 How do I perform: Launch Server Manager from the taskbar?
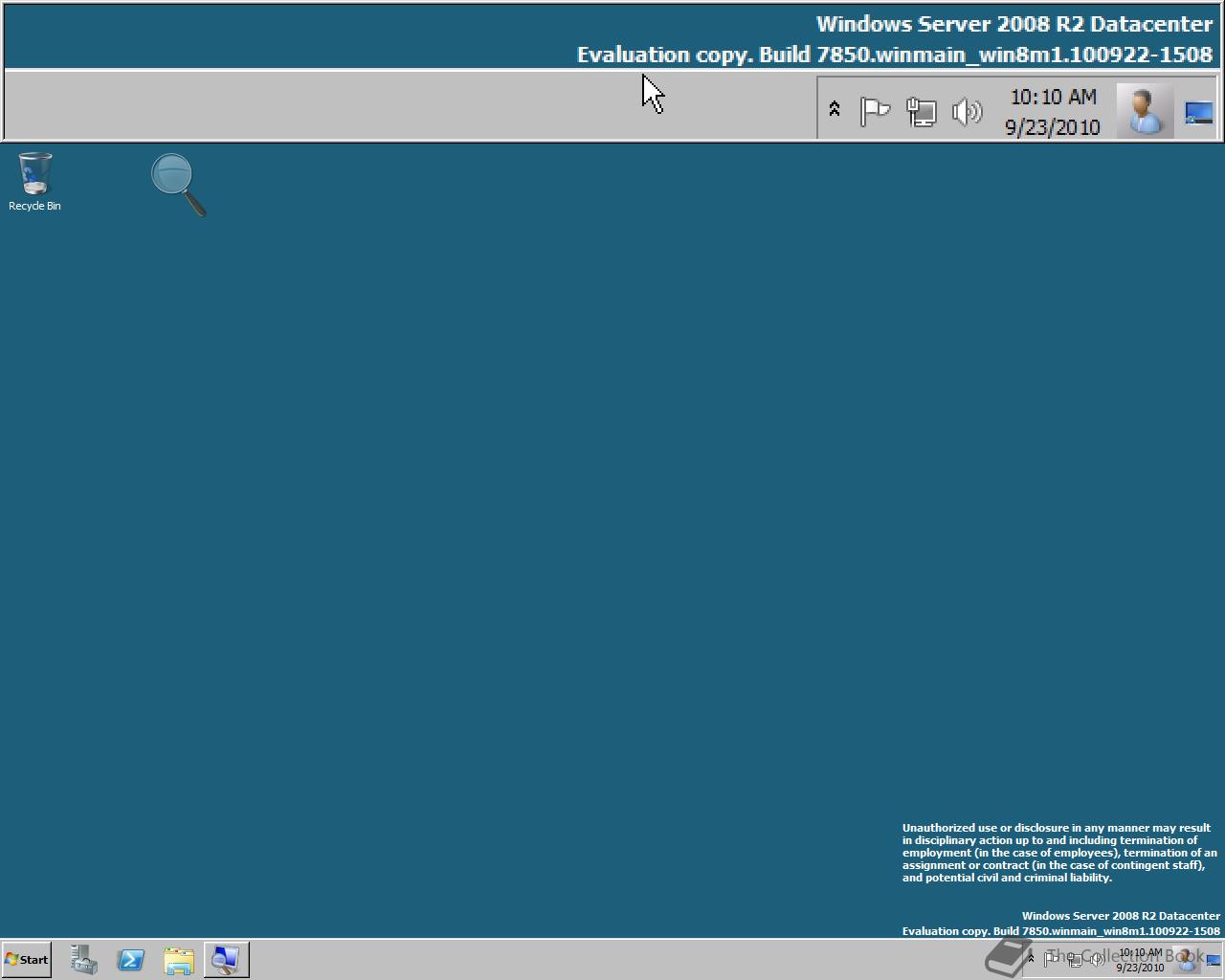tap(83, 959)
